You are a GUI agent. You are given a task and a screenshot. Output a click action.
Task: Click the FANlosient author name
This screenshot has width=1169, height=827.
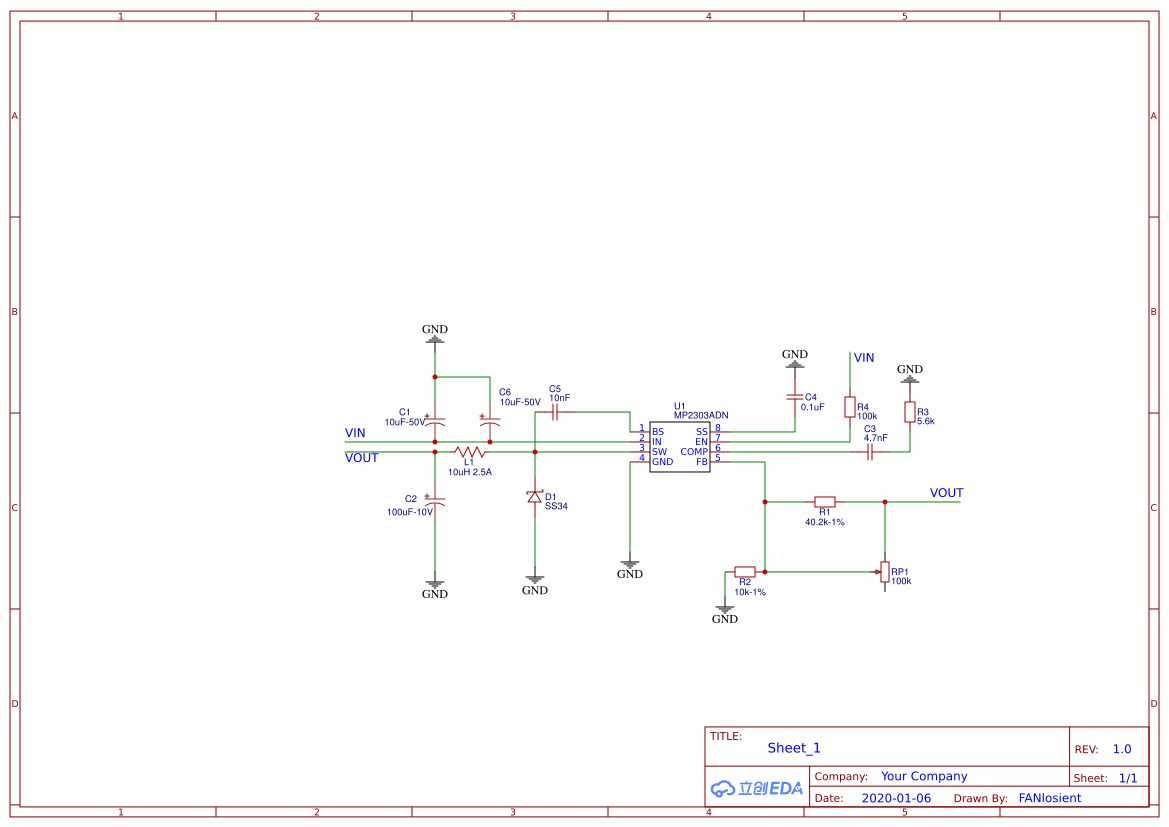pos(1050,799)
